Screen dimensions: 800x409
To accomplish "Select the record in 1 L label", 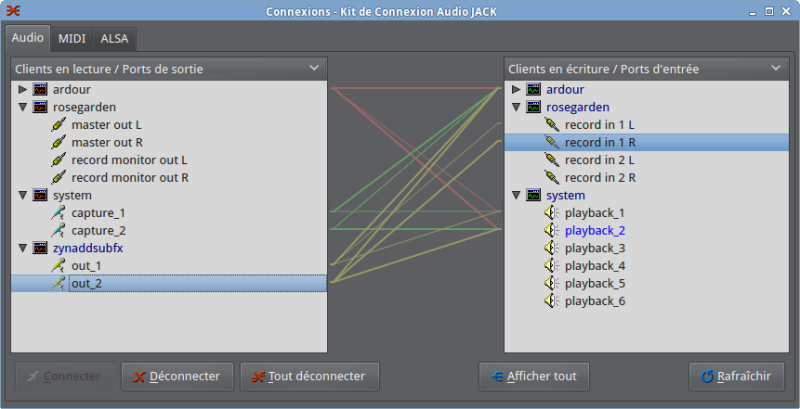I will 599,125.
